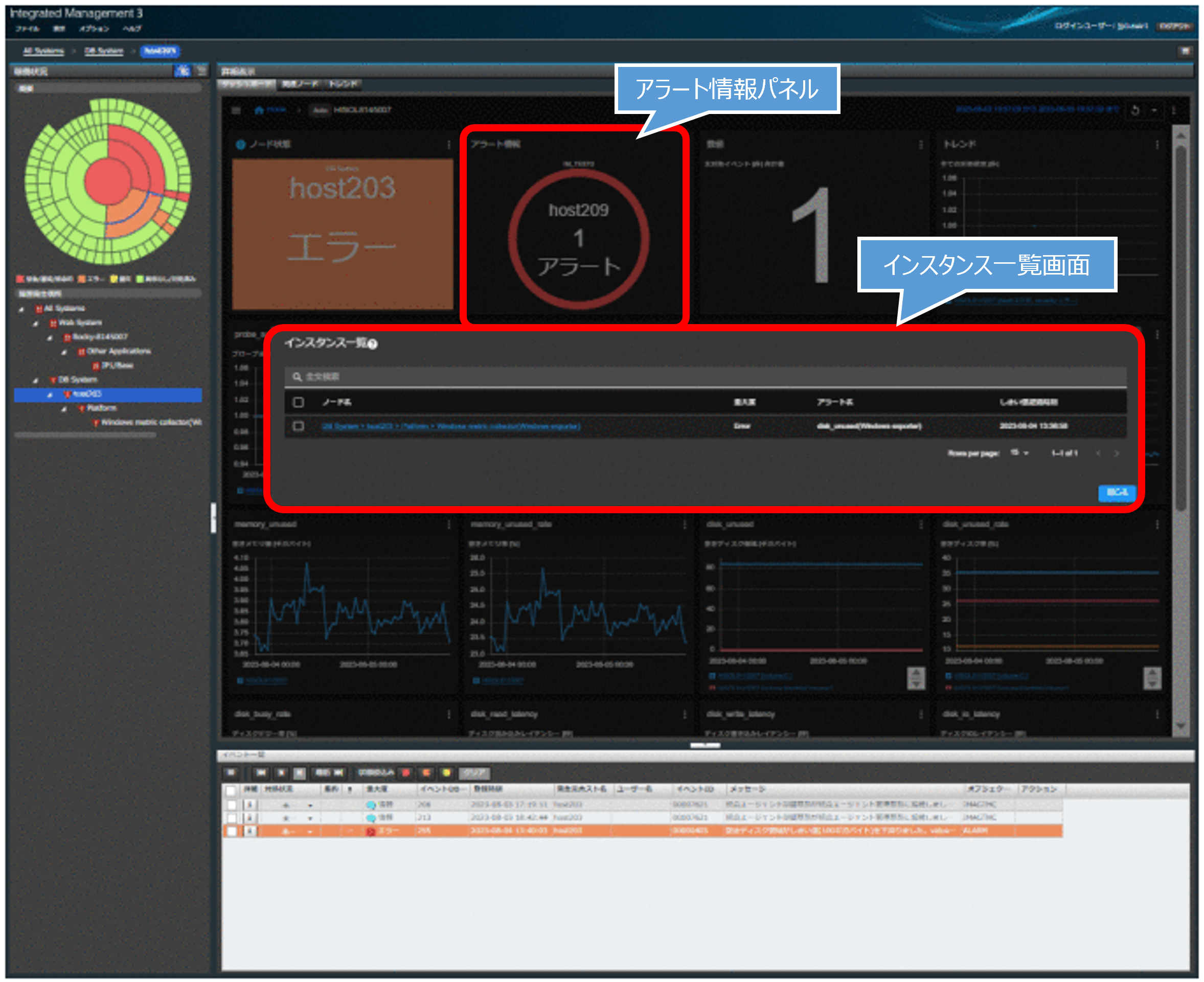The height and width of the screenshot is (982, 1204).
Task: Toggle yellow severity filter in event toolbar
Action: click(447, 773)
